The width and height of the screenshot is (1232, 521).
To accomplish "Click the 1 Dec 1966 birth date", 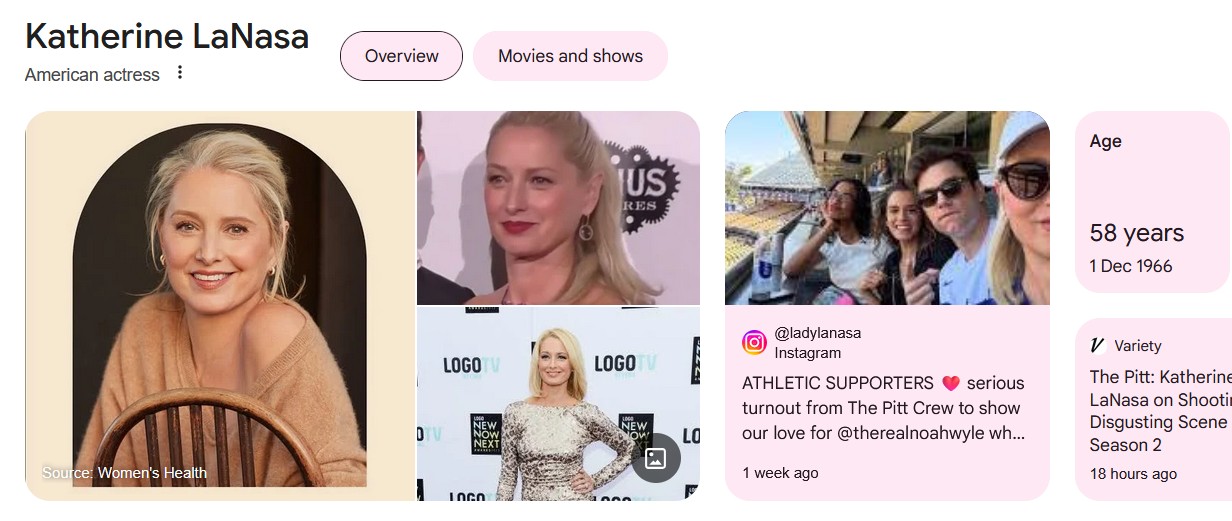I will [1131, 266].
